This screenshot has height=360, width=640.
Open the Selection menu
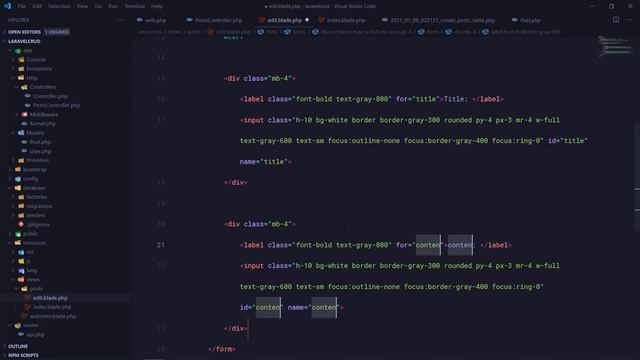click(59, 7)
